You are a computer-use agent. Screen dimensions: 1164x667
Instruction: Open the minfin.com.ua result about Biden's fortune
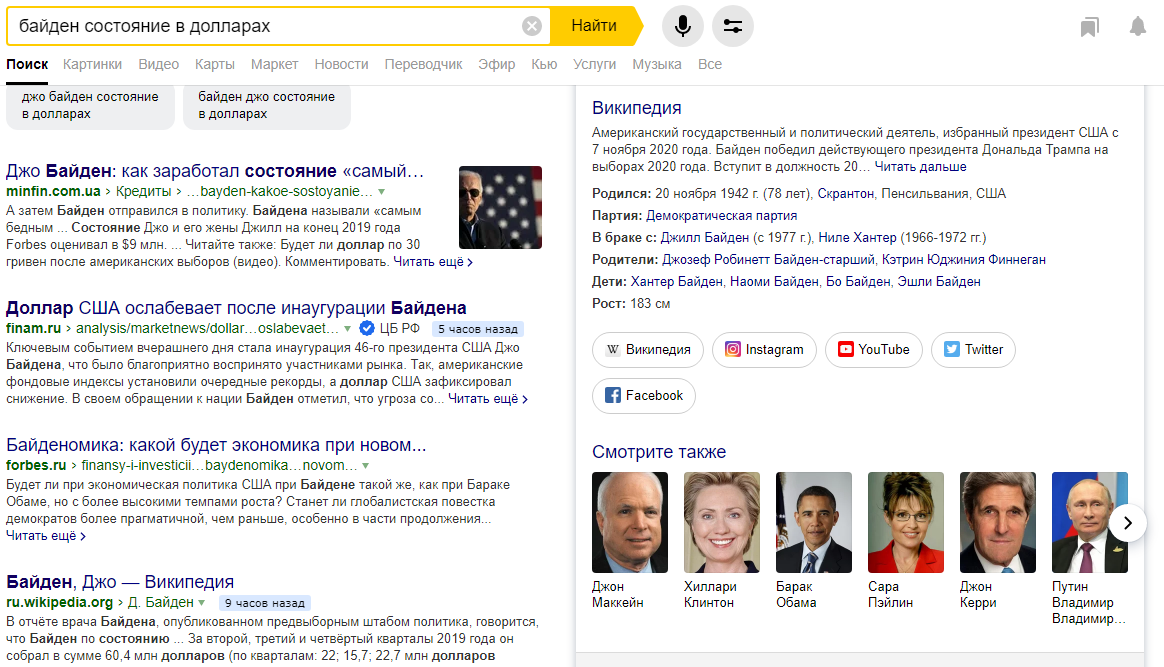[x=215, y=171]
